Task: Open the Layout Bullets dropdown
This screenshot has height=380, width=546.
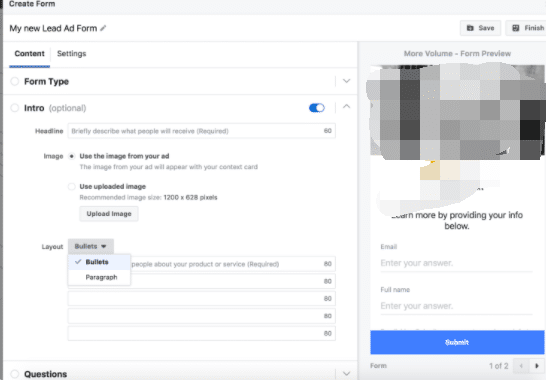Action: click(91, 246)
